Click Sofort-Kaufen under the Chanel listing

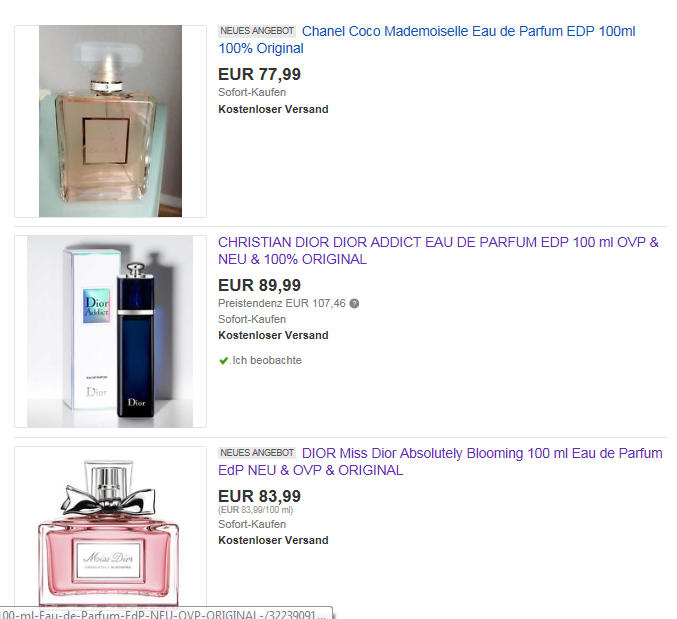[252, 92]
